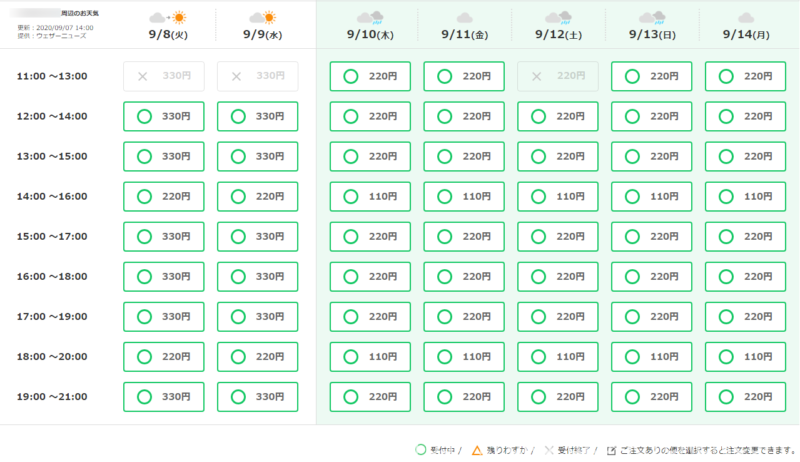The height and width of the screenshot is (462, 800).
Task: Select the 11:00～13:00 slot for 9/11
Action: [464, 76]
